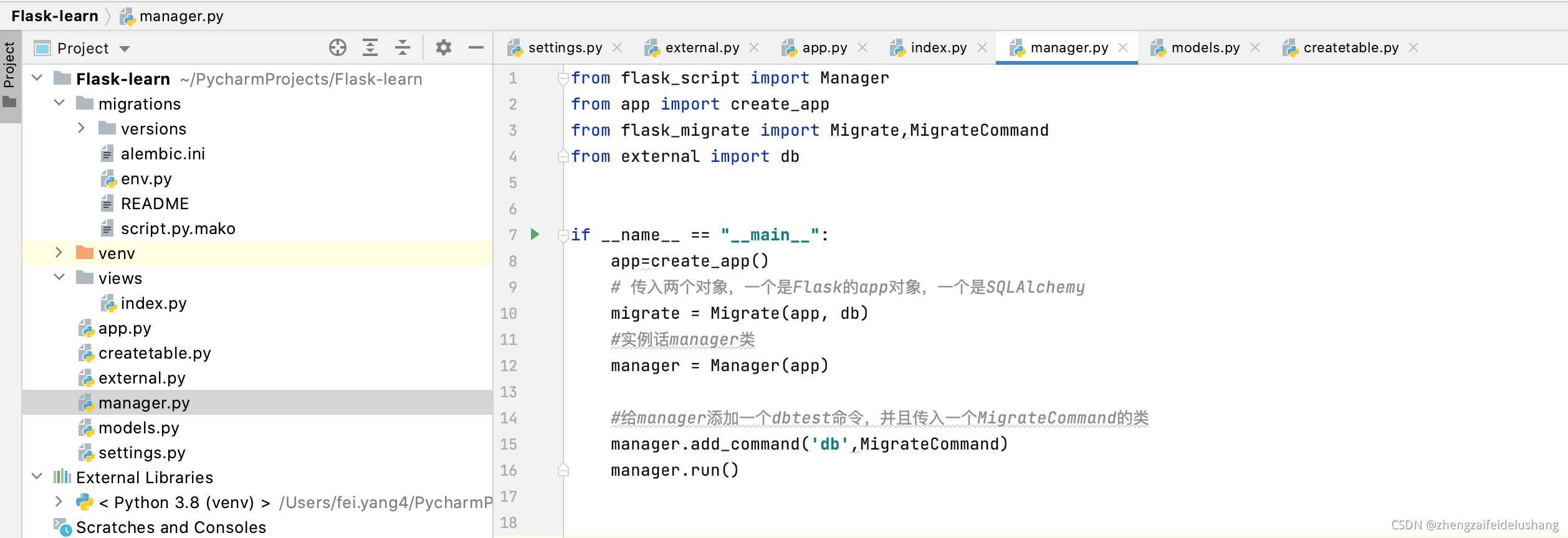Select app.py in the project tree
Viewport: 1568px width, 538px height.
point(125,328)
